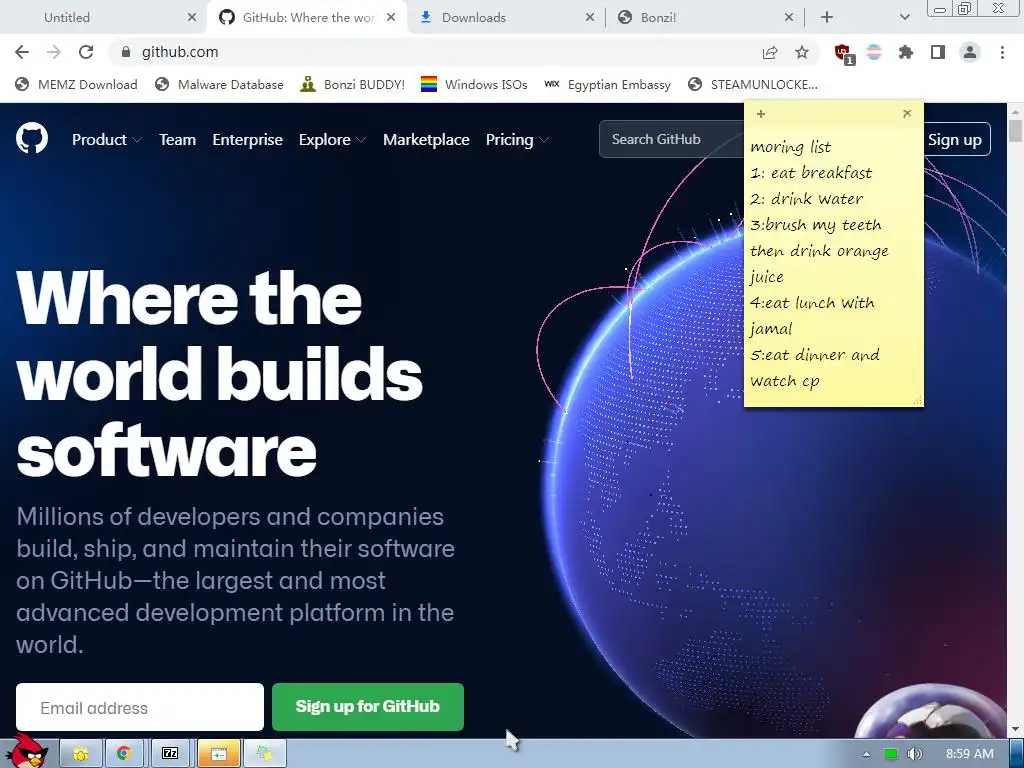Close the Downloads tab

click(590, 18)
